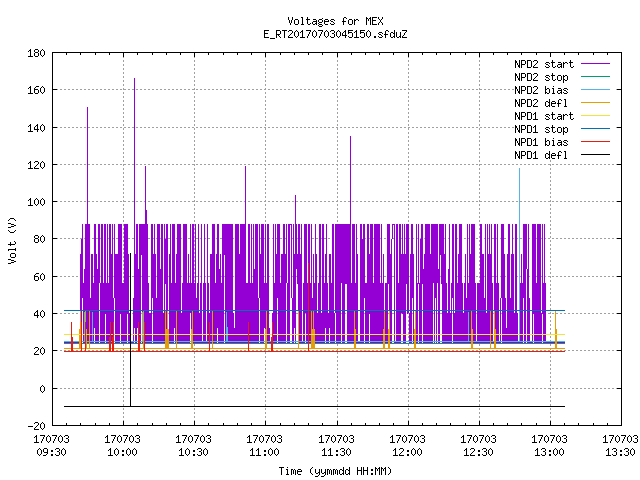
Task: Click the green NPD2 stop legend line
Action: pyautogui.click(x=595, y=77)
